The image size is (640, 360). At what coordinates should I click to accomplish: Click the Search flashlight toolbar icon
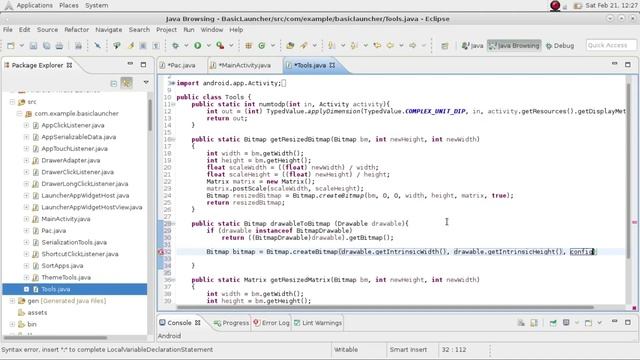click(x=304, y=46)
